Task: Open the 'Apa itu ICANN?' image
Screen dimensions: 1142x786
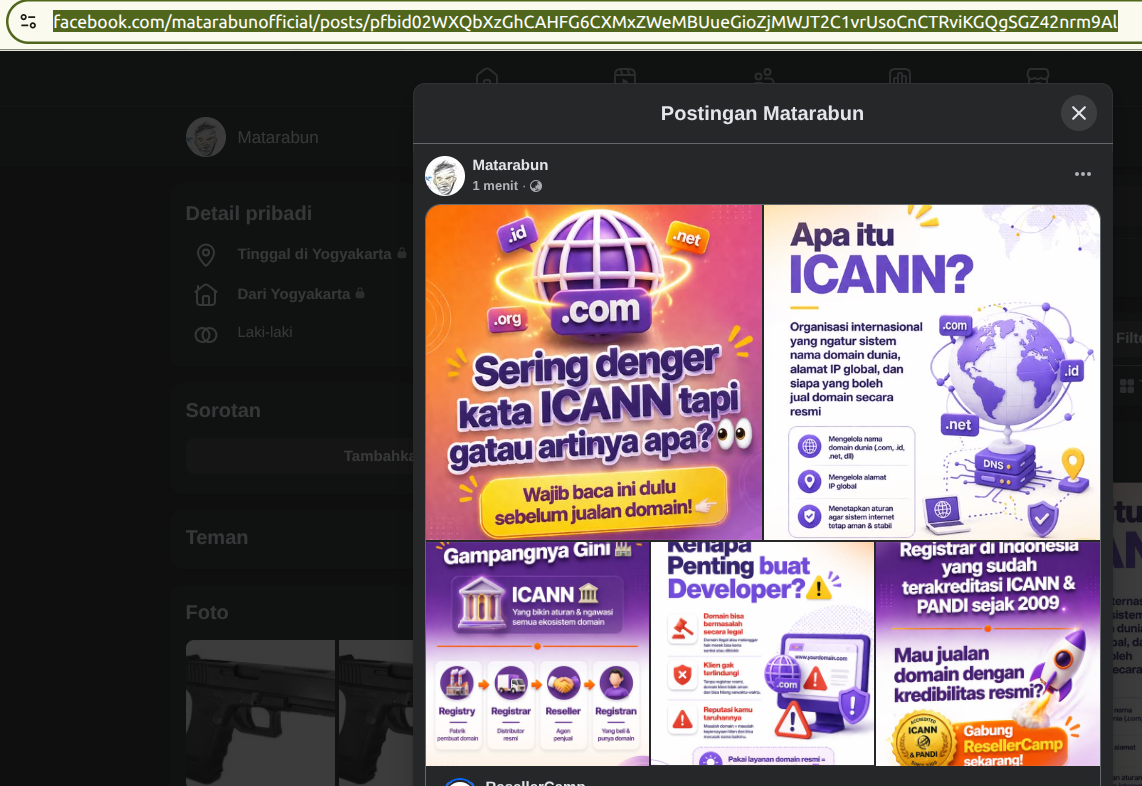Action: [x=932, y=372]
